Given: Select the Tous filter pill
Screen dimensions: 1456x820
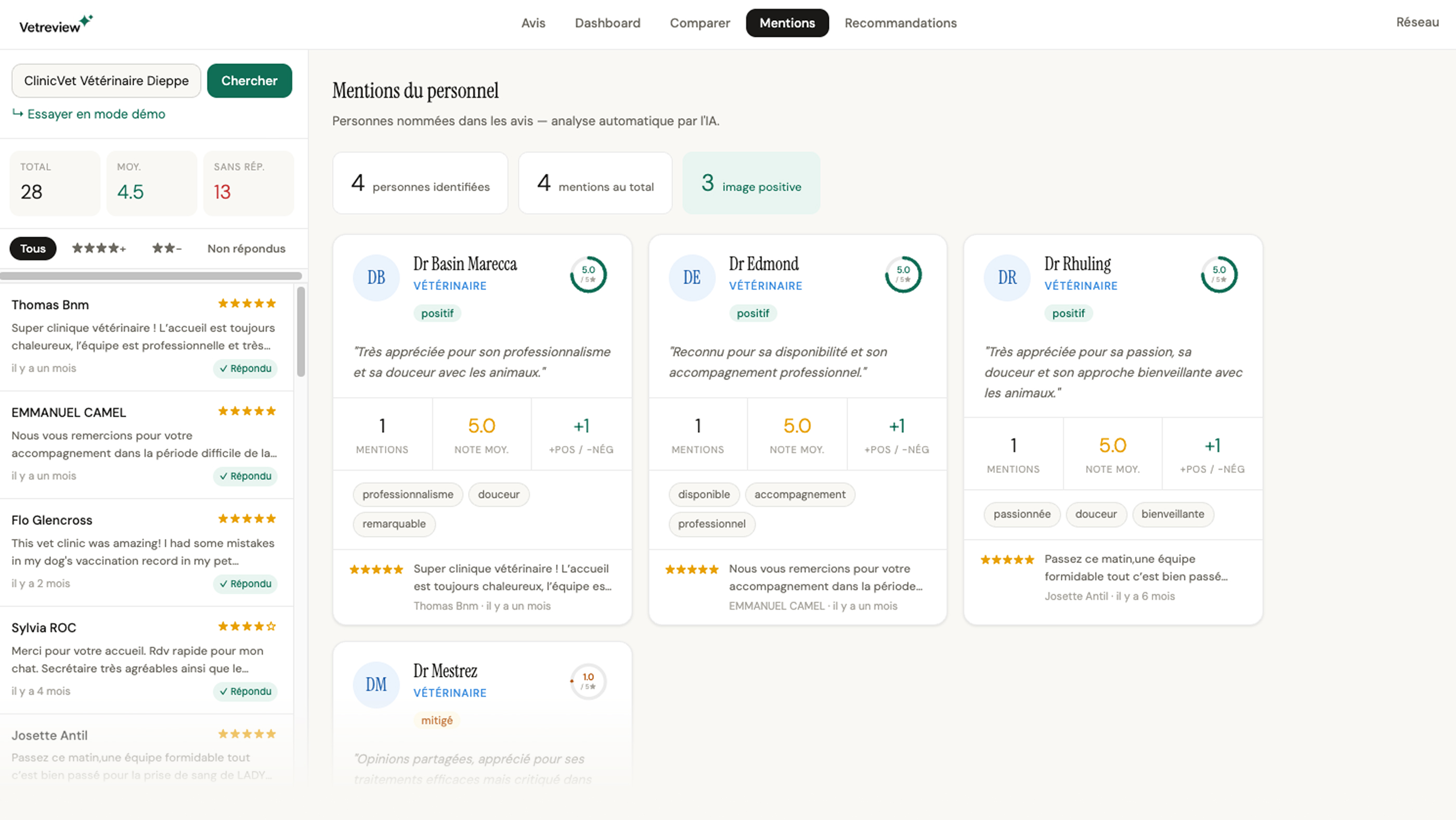Looking at the screenshot, I should point(33,248).
